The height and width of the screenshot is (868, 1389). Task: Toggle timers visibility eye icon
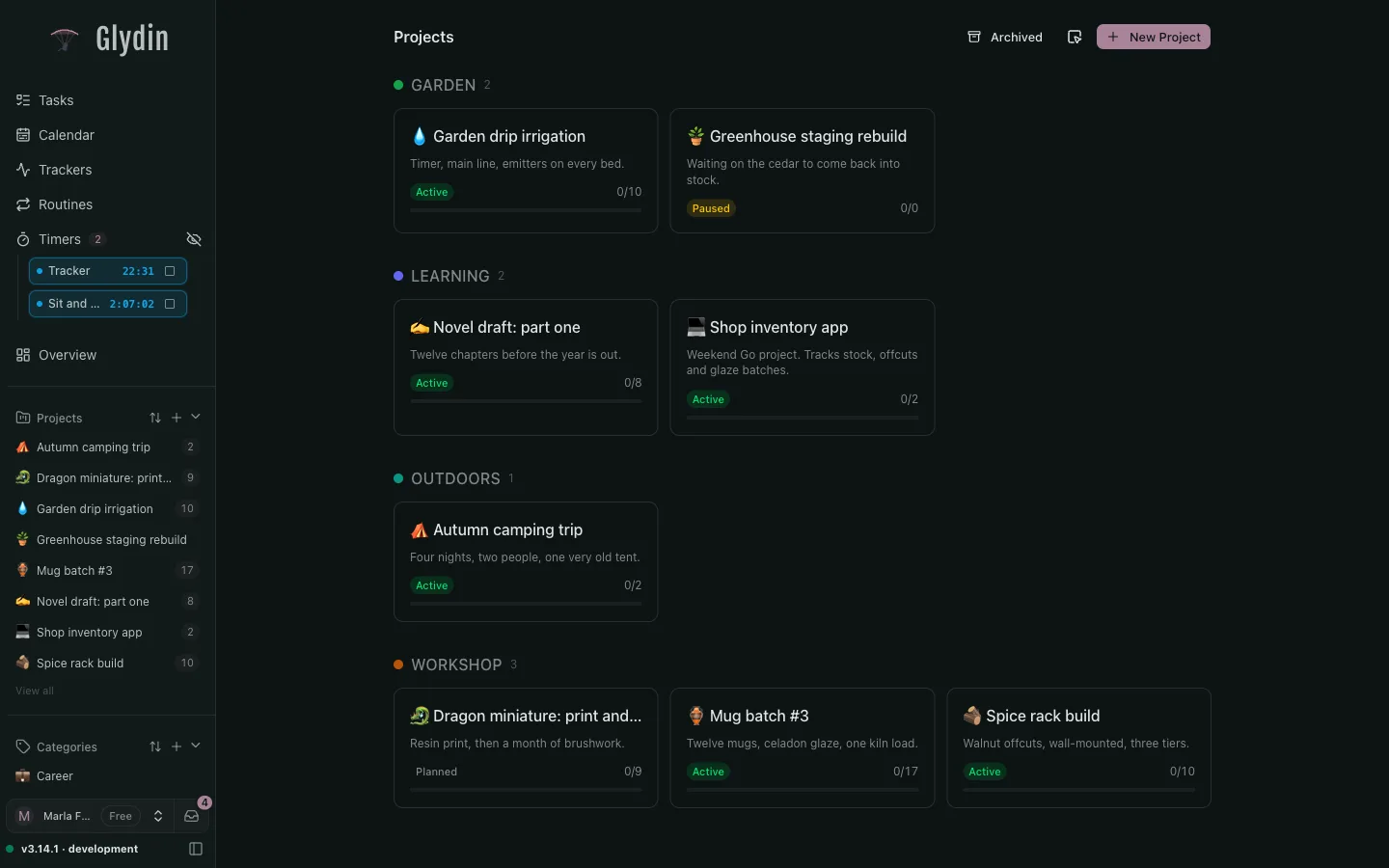(194, 239)
